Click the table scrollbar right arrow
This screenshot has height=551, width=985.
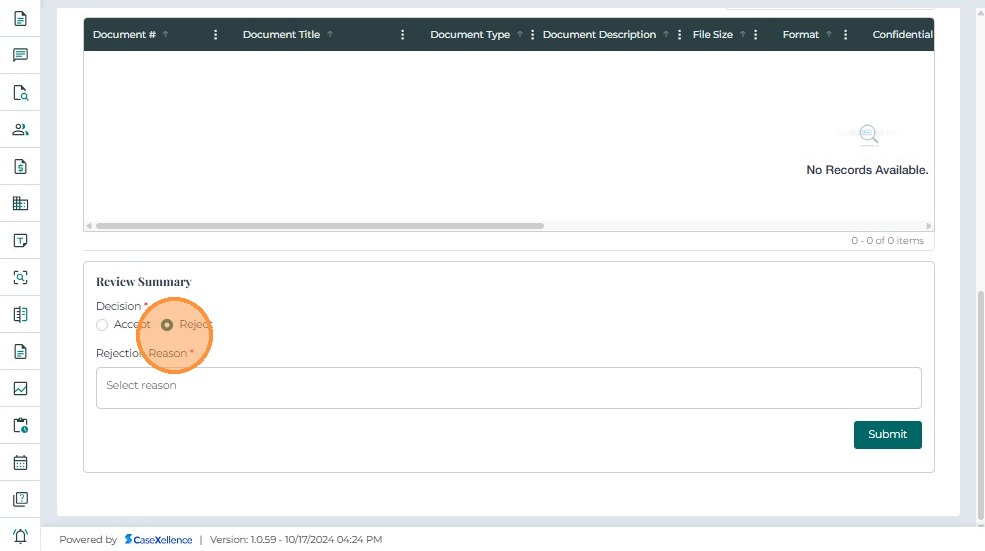928,226
